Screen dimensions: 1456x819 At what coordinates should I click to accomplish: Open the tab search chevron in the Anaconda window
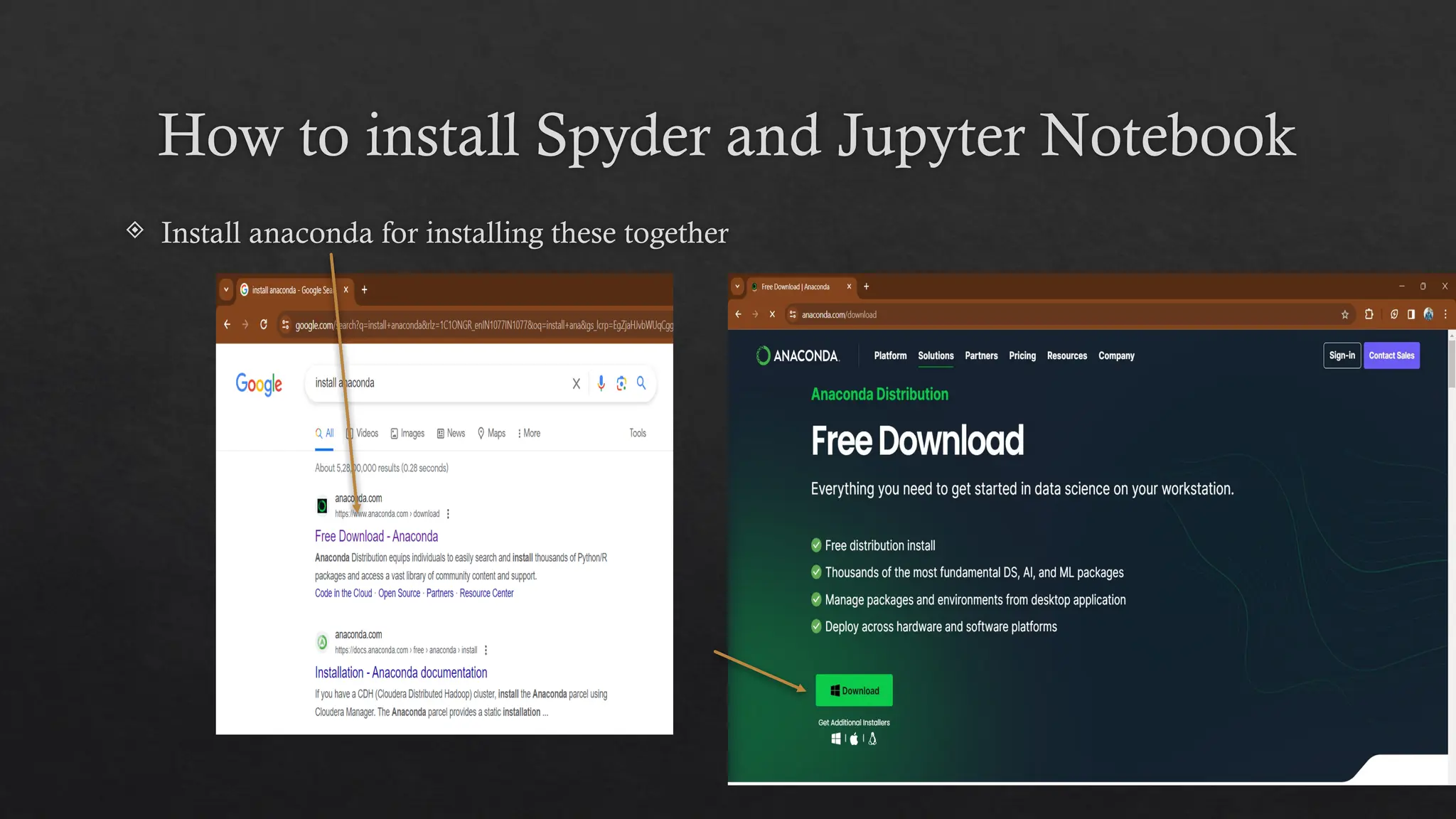tap(737, 287)
